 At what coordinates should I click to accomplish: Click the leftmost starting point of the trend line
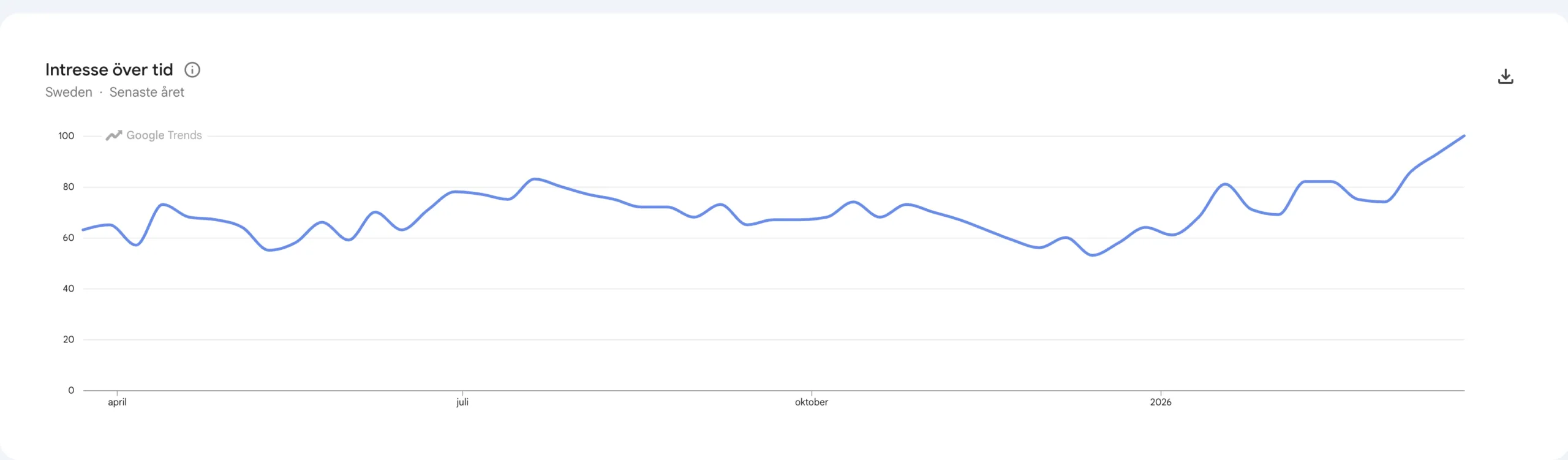click(x=84, y=230)
